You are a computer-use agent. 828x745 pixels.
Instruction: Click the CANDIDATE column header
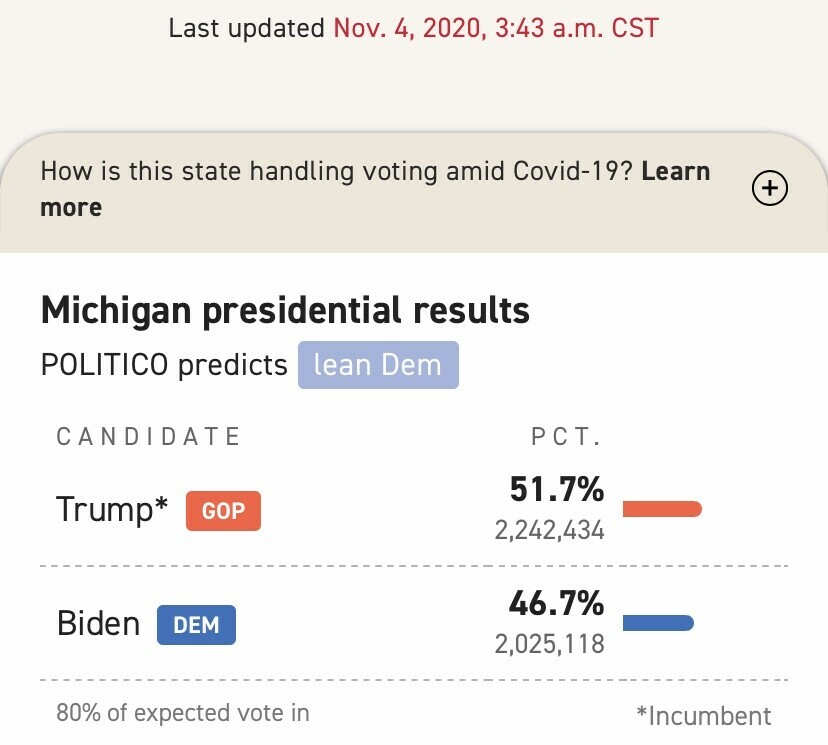149,437
